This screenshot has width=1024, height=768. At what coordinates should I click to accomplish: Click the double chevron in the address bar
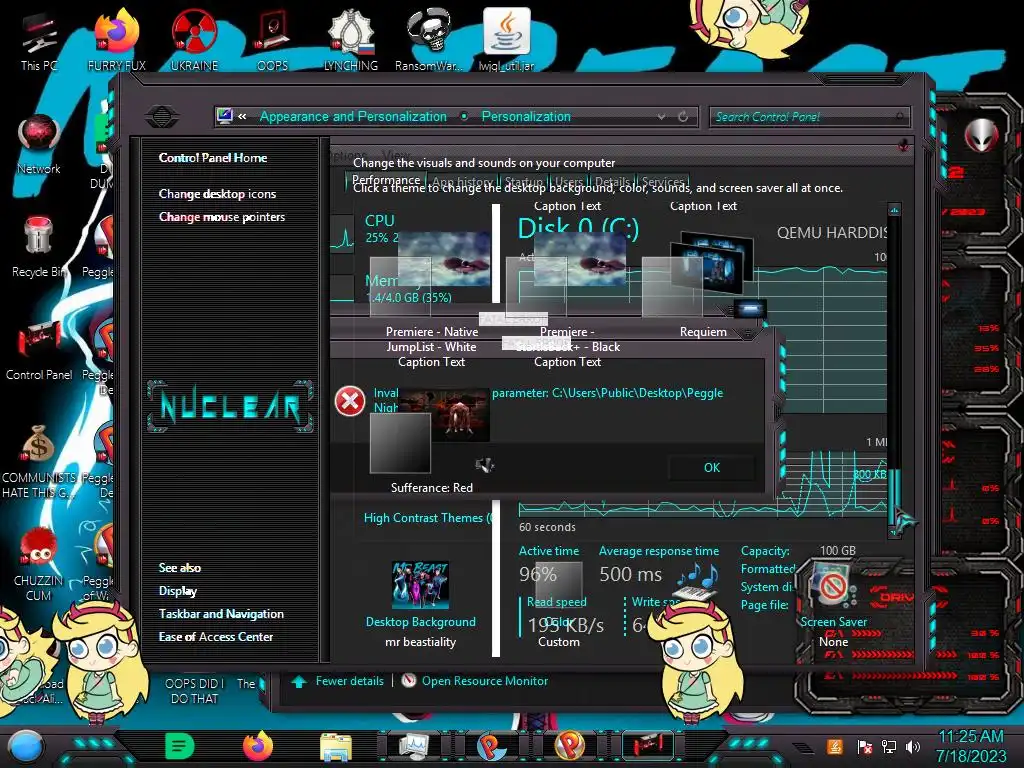click(242, 116)
